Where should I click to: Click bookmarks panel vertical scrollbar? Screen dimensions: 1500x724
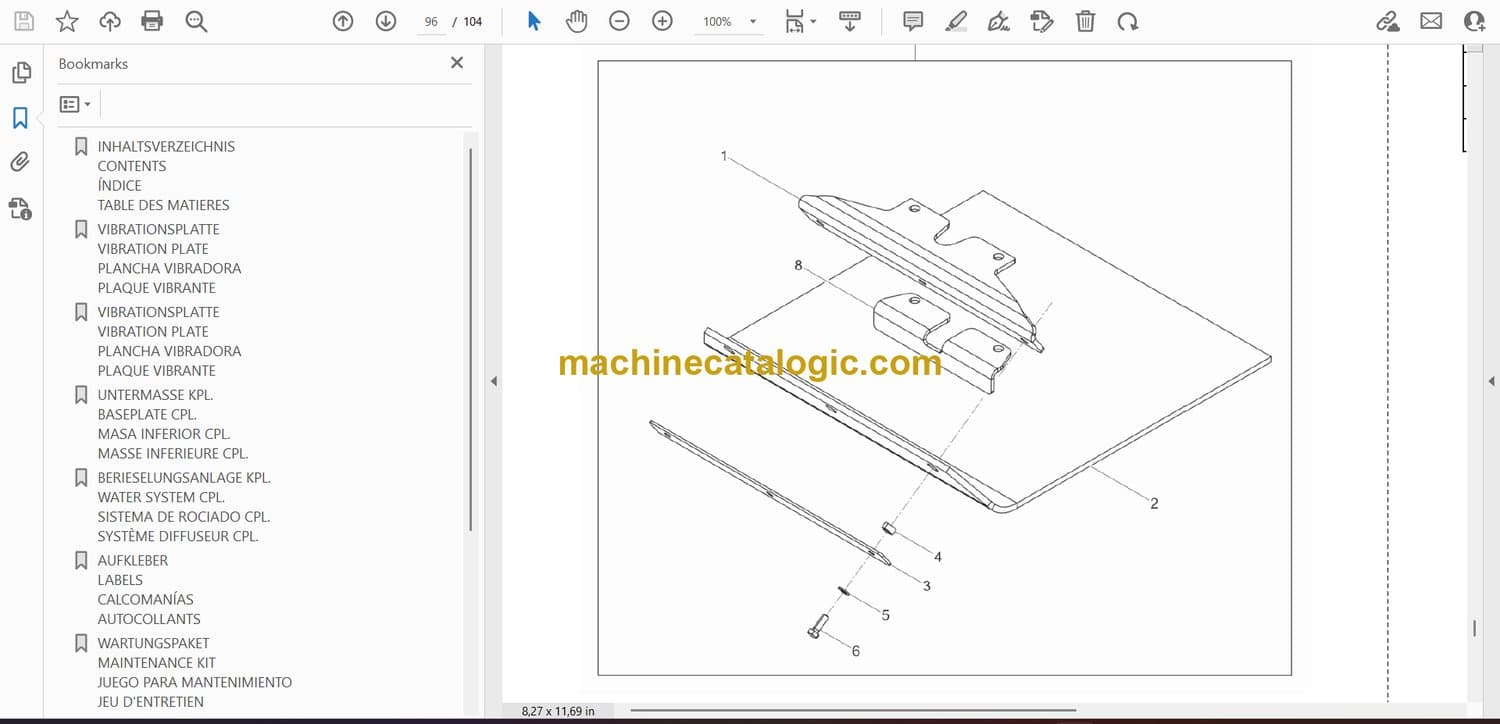coord(471,340)
